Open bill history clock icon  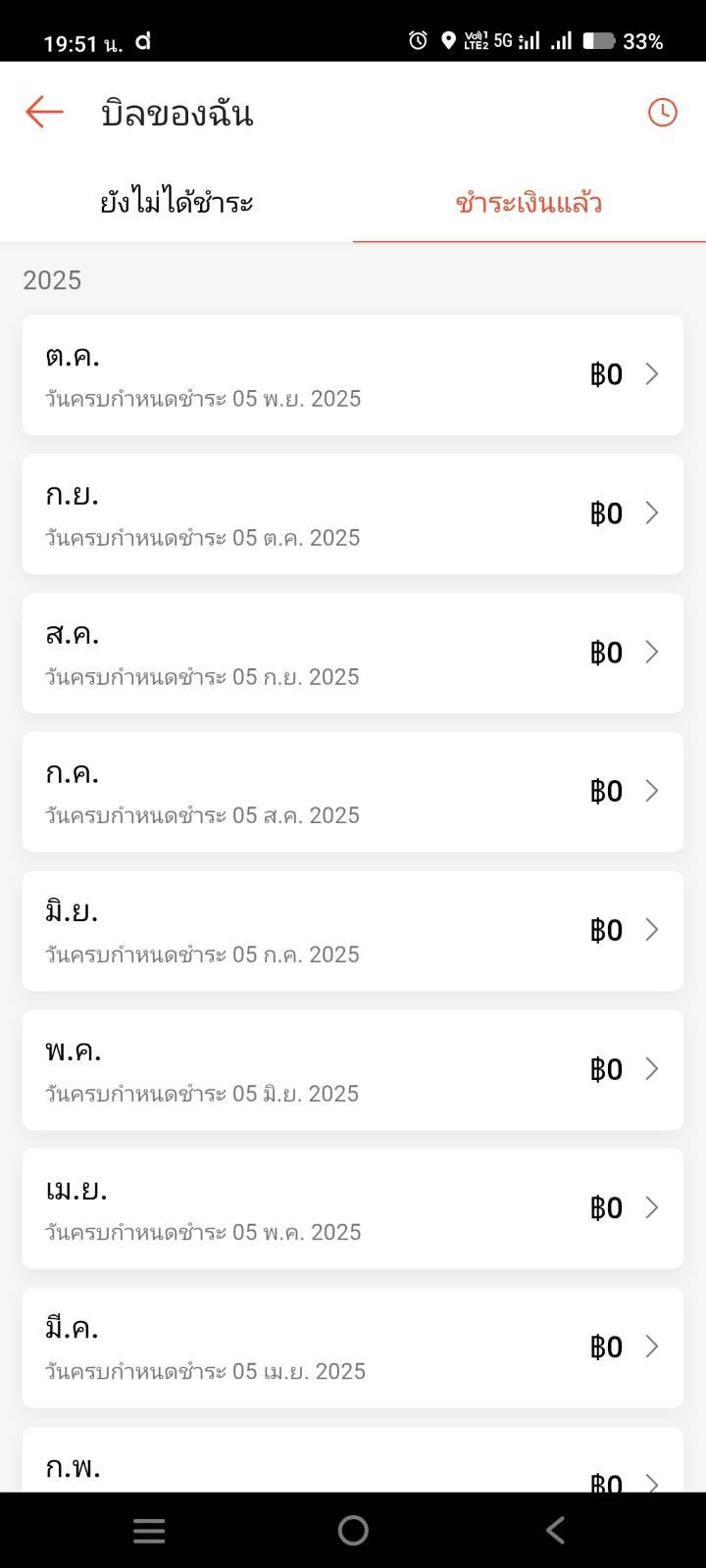click(x=663, y=113)
